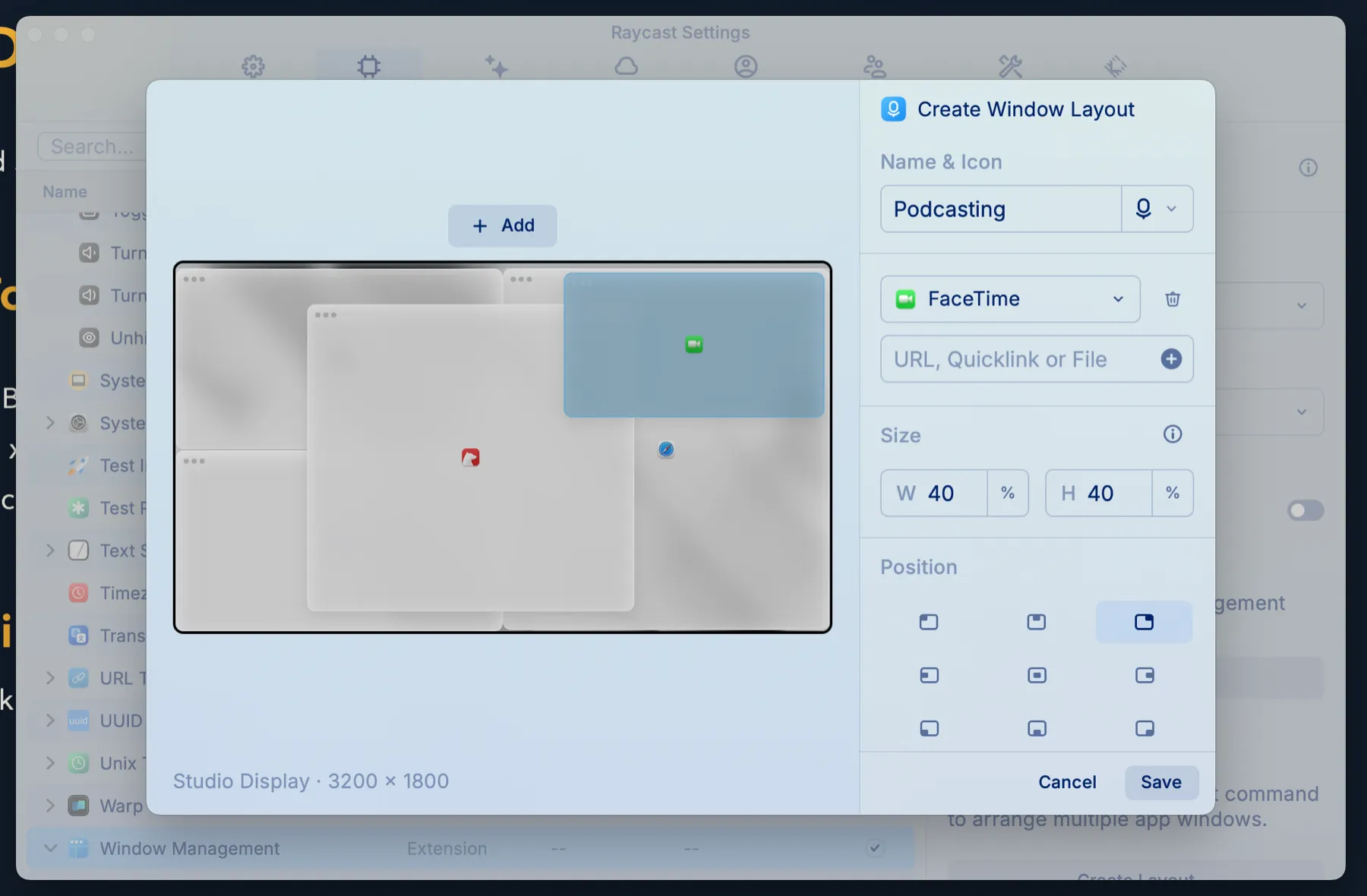
Task: Open Advanced settings via the wrench icon
Action: point(1010,66)
